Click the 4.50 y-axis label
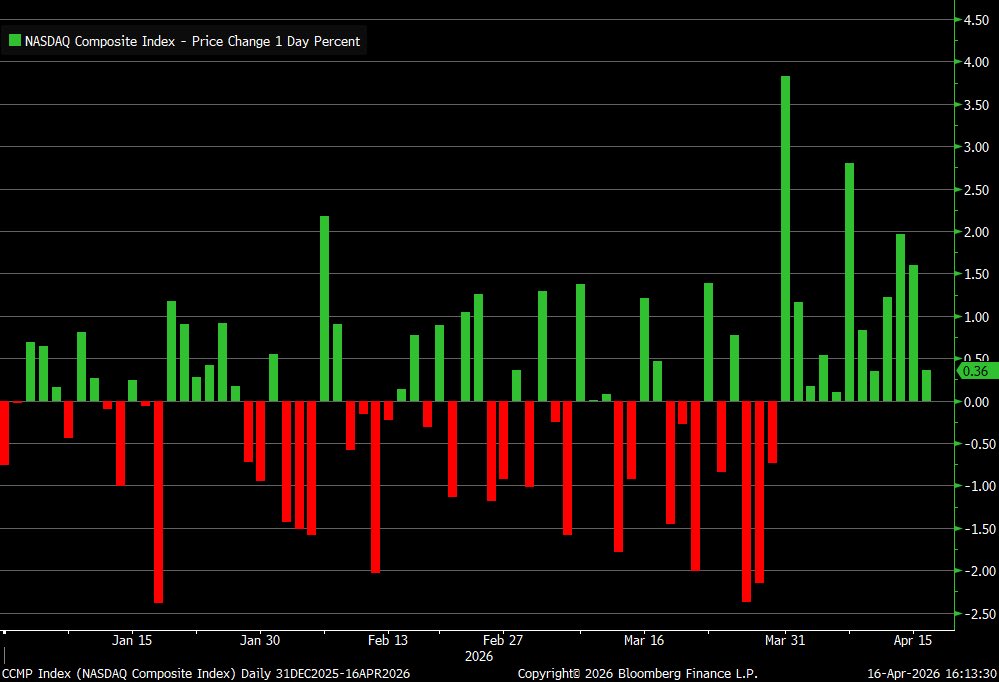This screenshot has height=682, width=999. 976,20
